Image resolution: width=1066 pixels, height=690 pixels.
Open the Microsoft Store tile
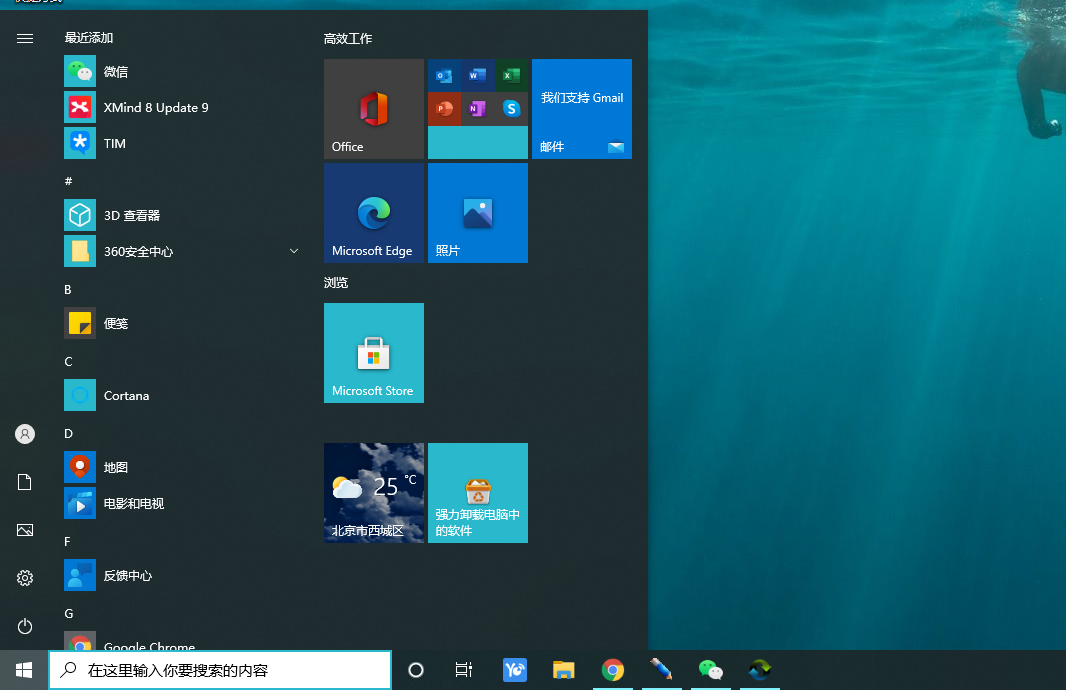pos(374,353)
